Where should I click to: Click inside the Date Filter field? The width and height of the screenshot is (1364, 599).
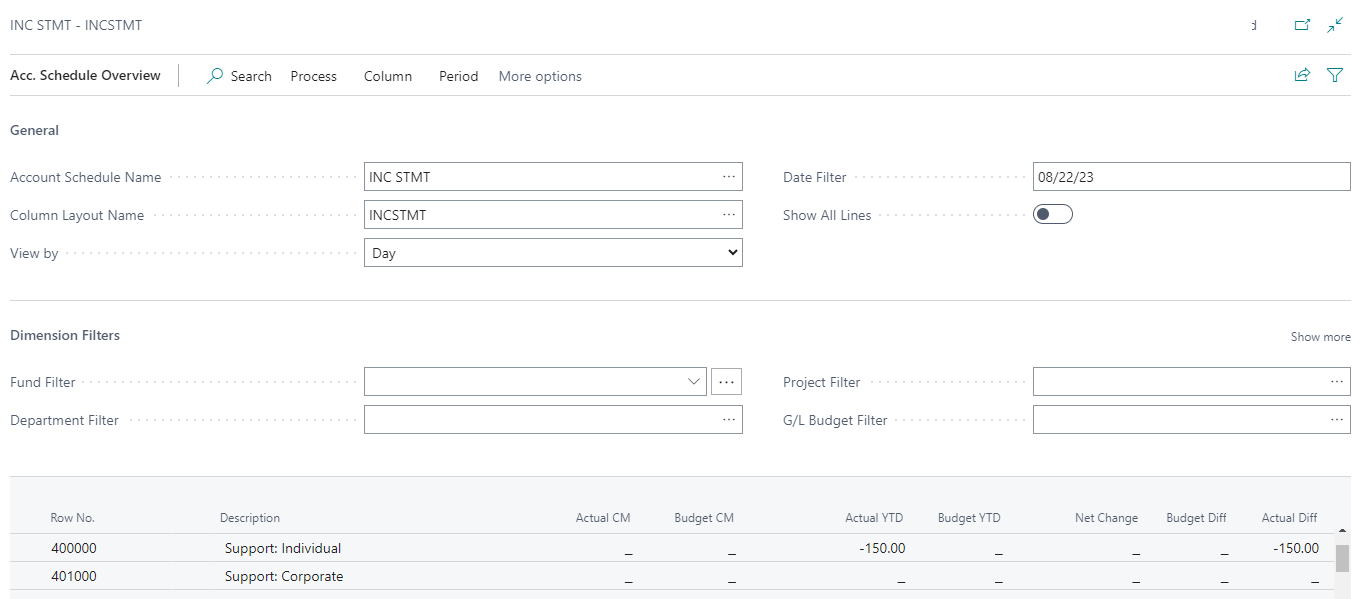click(x=1150, y=176)
